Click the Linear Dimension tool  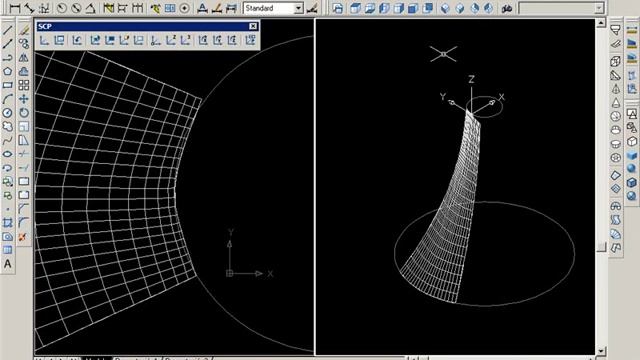click(15, 8)
